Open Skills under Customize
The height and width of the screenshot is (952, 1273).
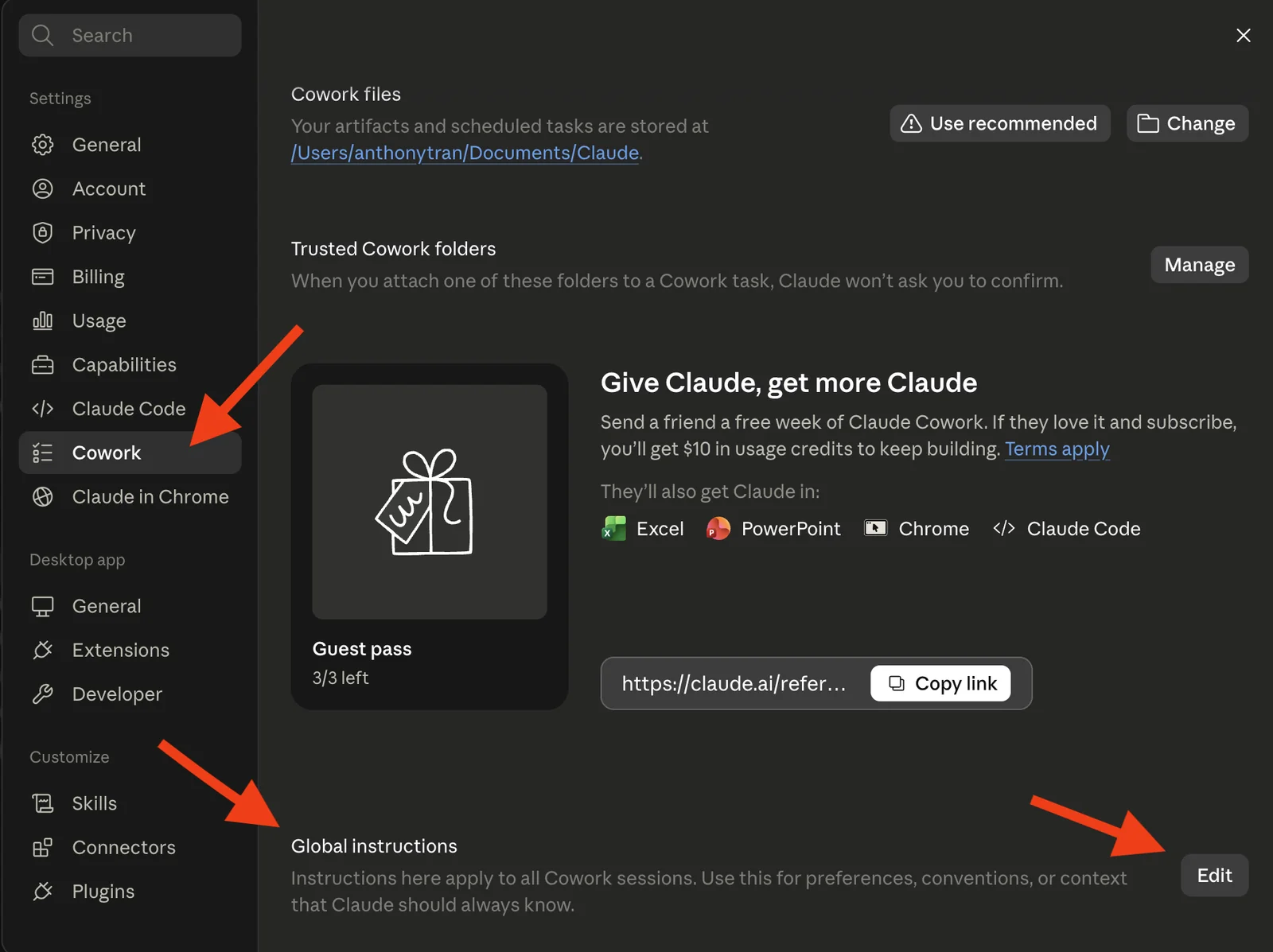(130, 803)
